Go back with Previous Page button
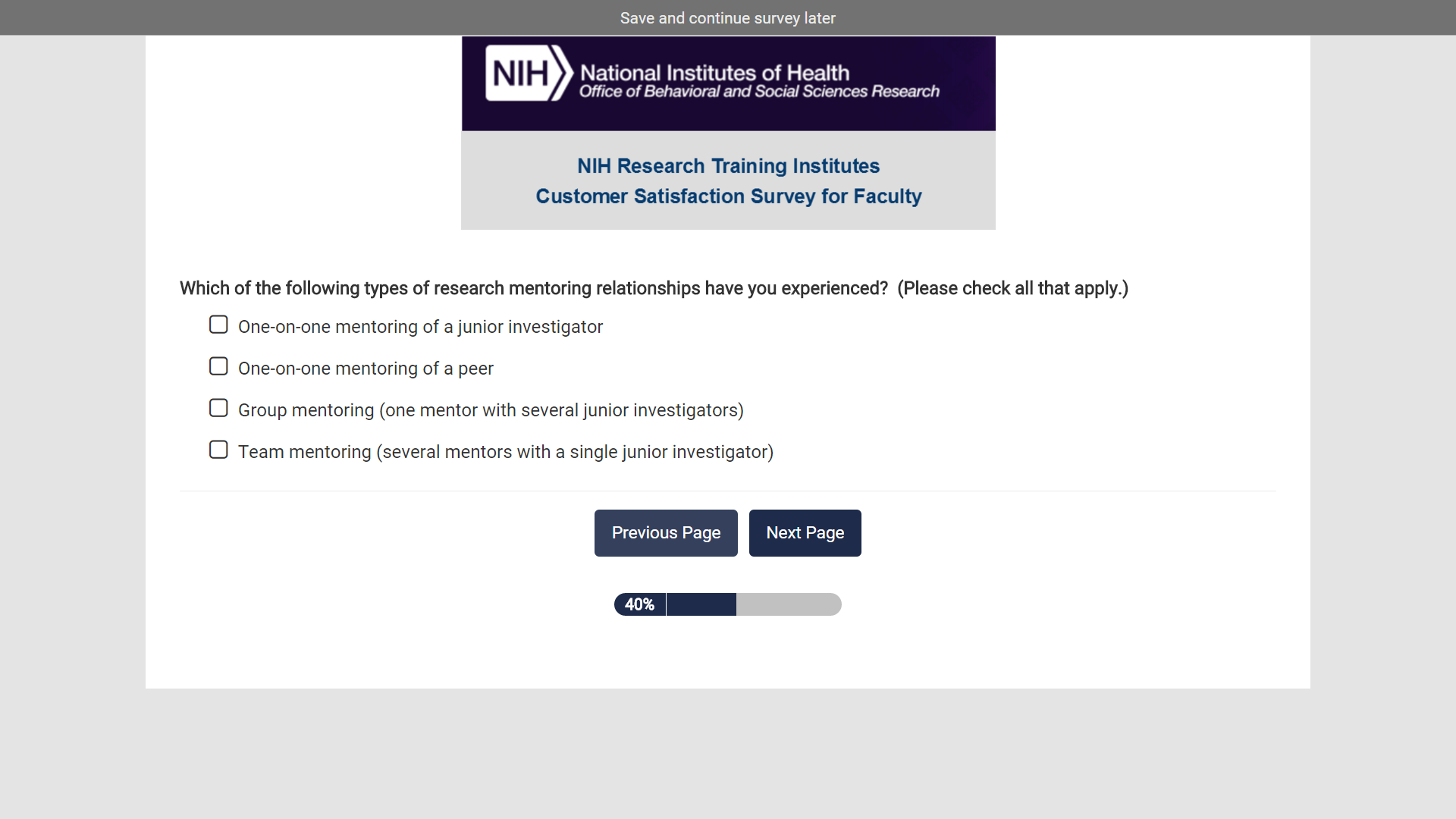1456x819 pixels. pyautogui.click(x=666, y=533)
